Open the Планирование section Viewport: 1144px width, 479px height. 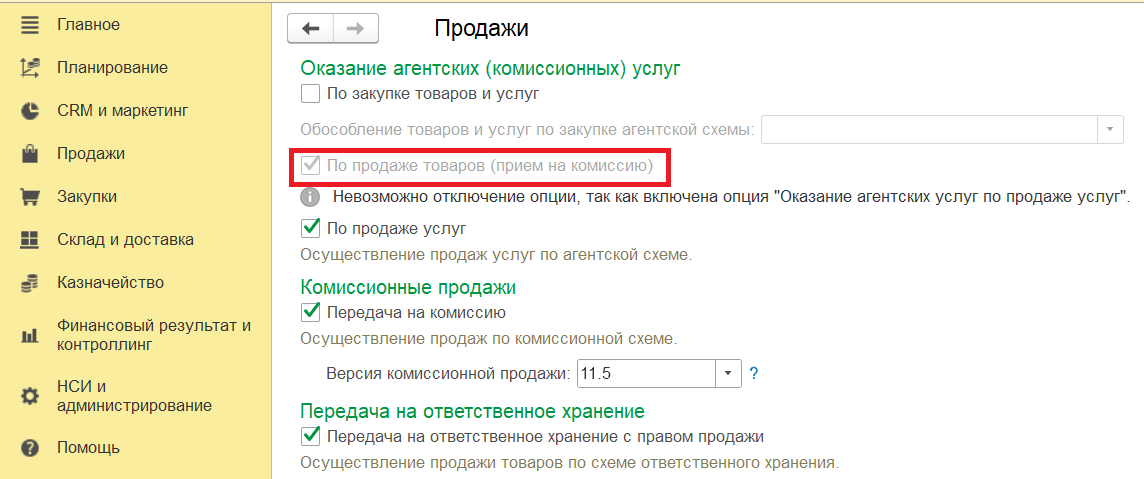[x=112, y=68]
